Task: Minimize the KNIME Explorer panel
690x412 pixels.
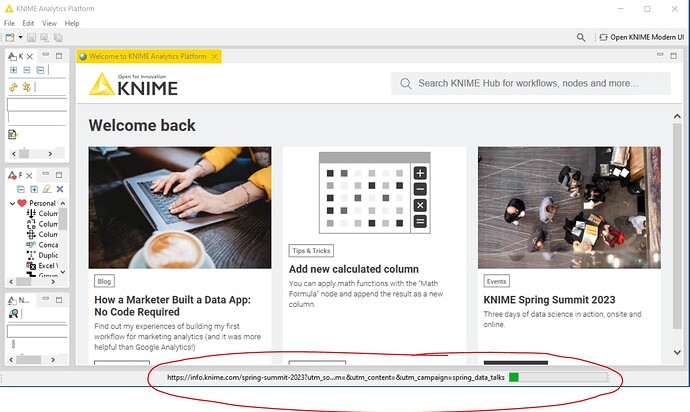Action: coord(46,55)
